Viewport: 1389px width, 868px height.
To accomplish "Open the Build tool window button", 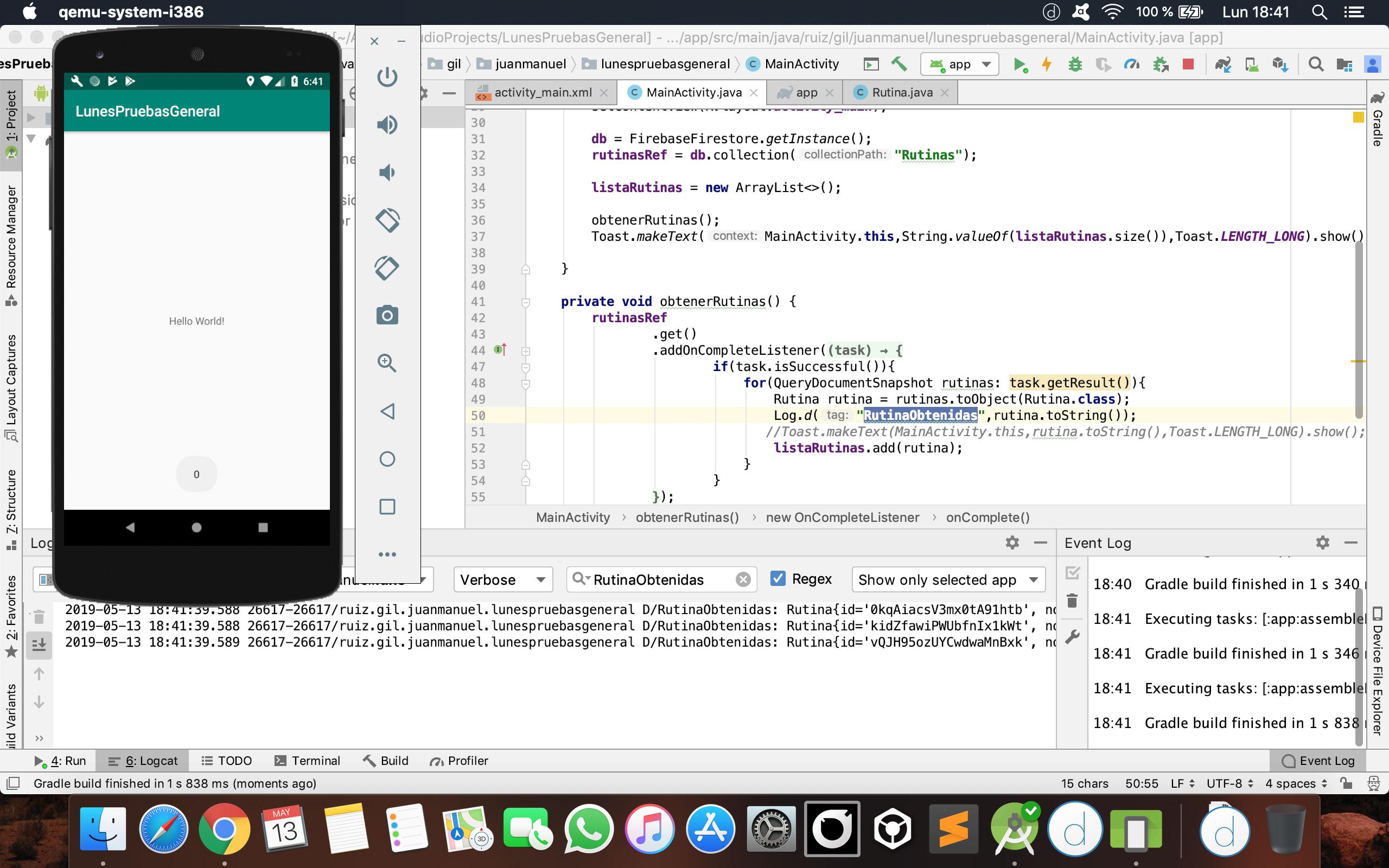I will coord(386,761).
